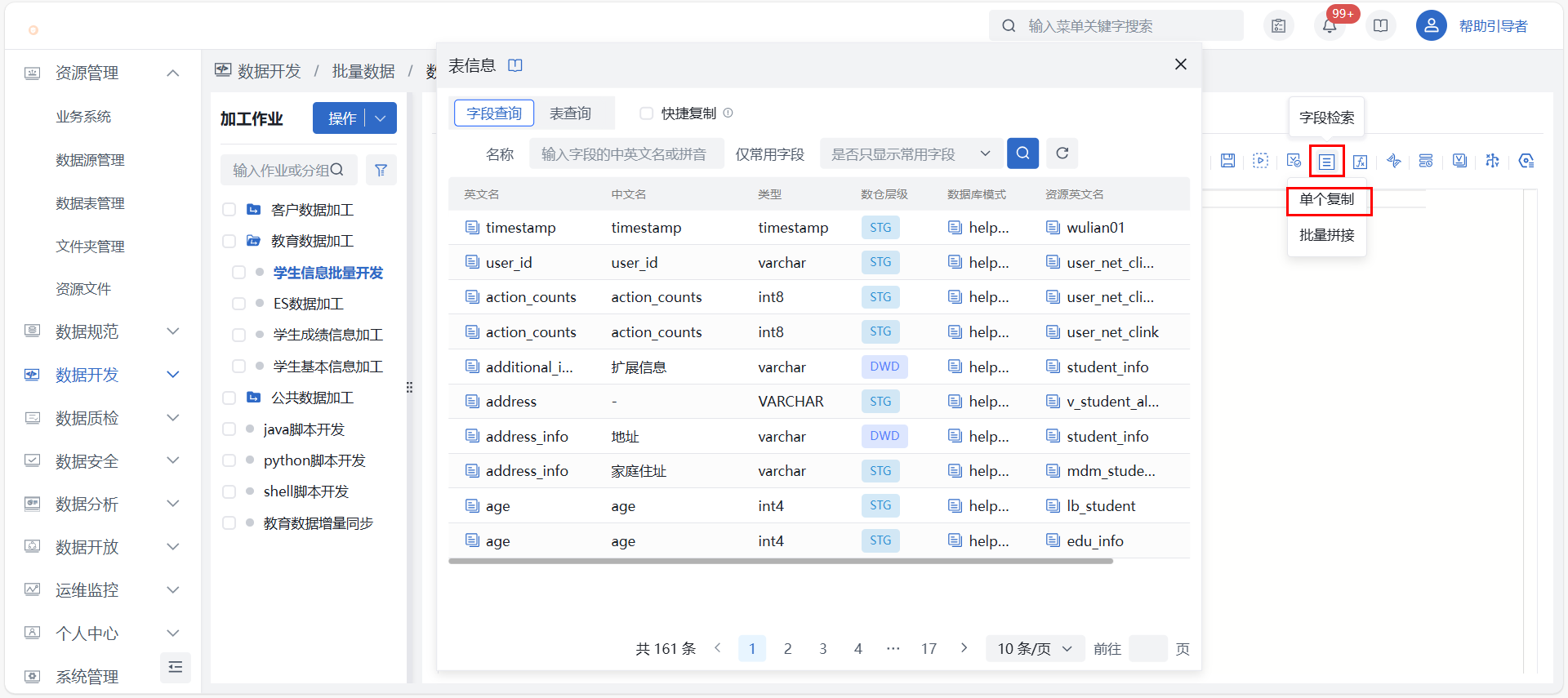
Task: Open the 10 条/页 page size dropdown
Action: click(1035, 649)
